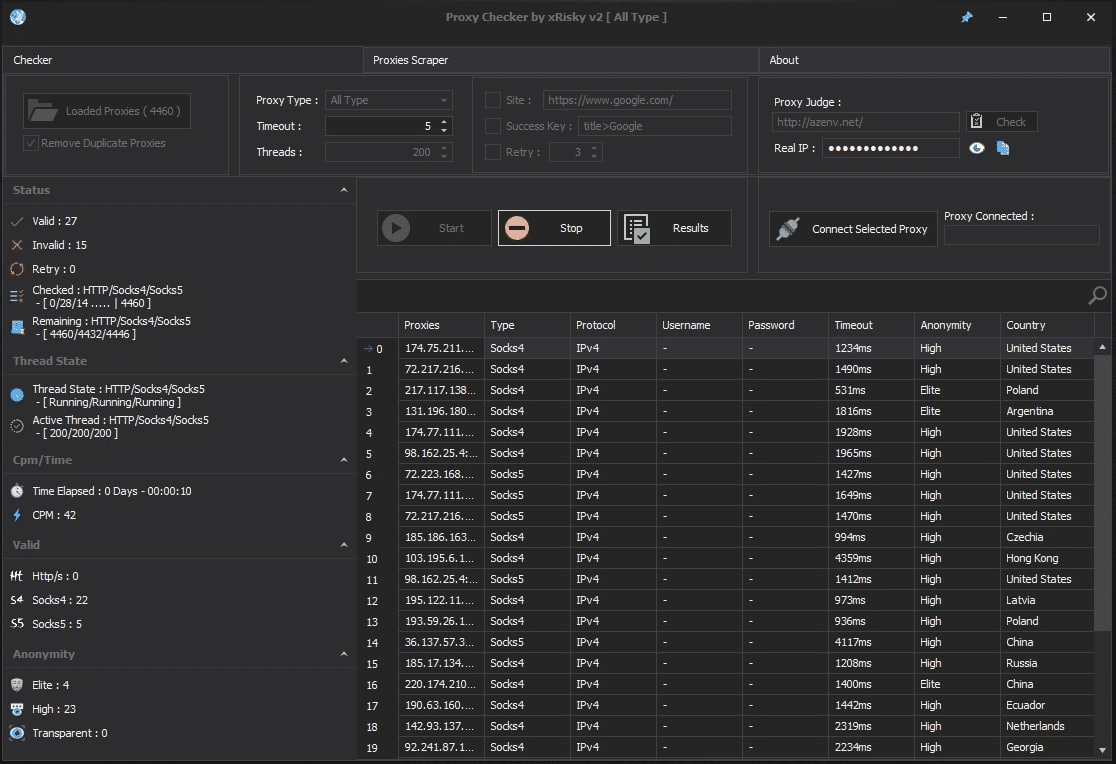Click the search magnifier icon above table
The image size is (1116, 764).
[x=1097, y=295]
